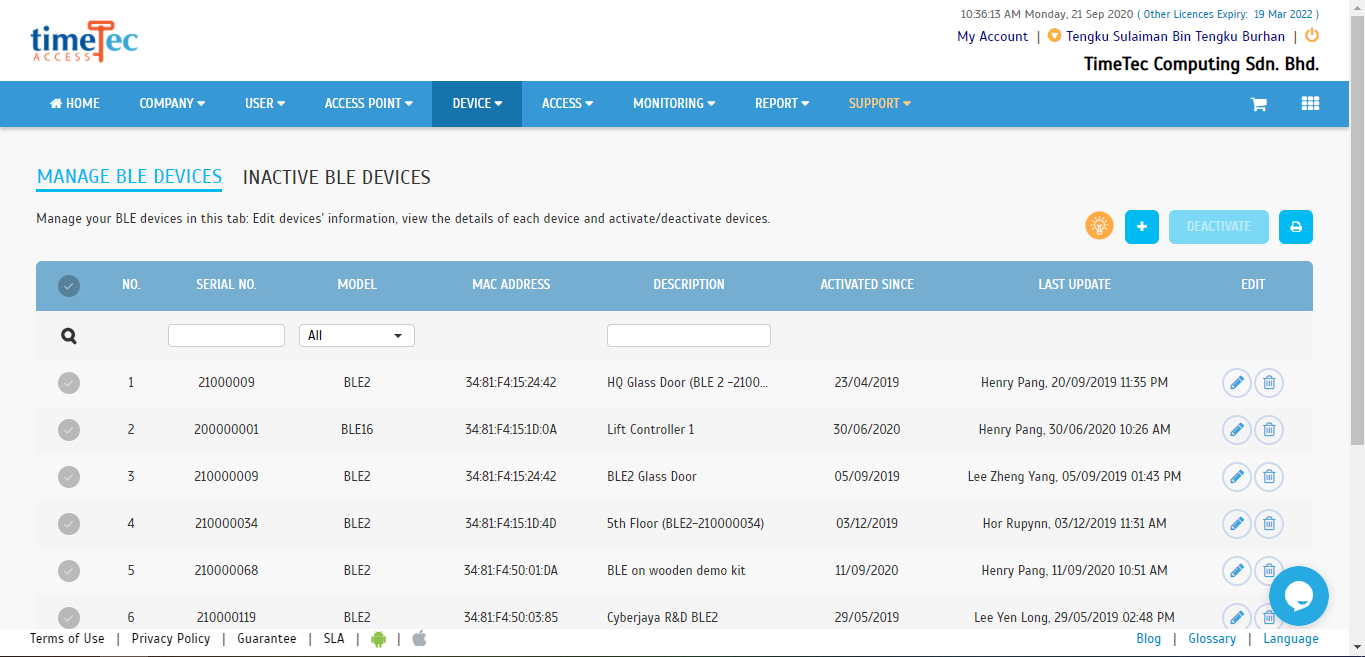Screen dimensions: 1365x657
Task: Open the chat support bubble
Action: pos(1298,596)
